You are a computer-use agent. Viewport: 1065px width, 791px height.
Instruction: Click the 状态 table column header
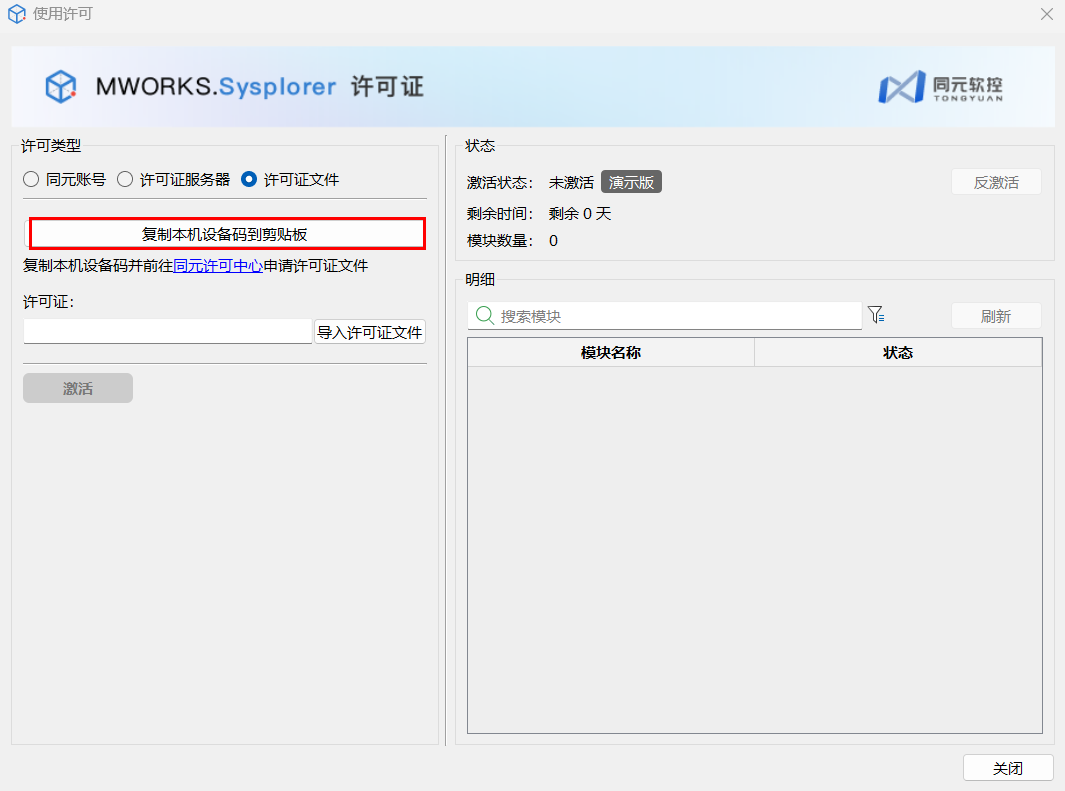[x=897, y=353]
